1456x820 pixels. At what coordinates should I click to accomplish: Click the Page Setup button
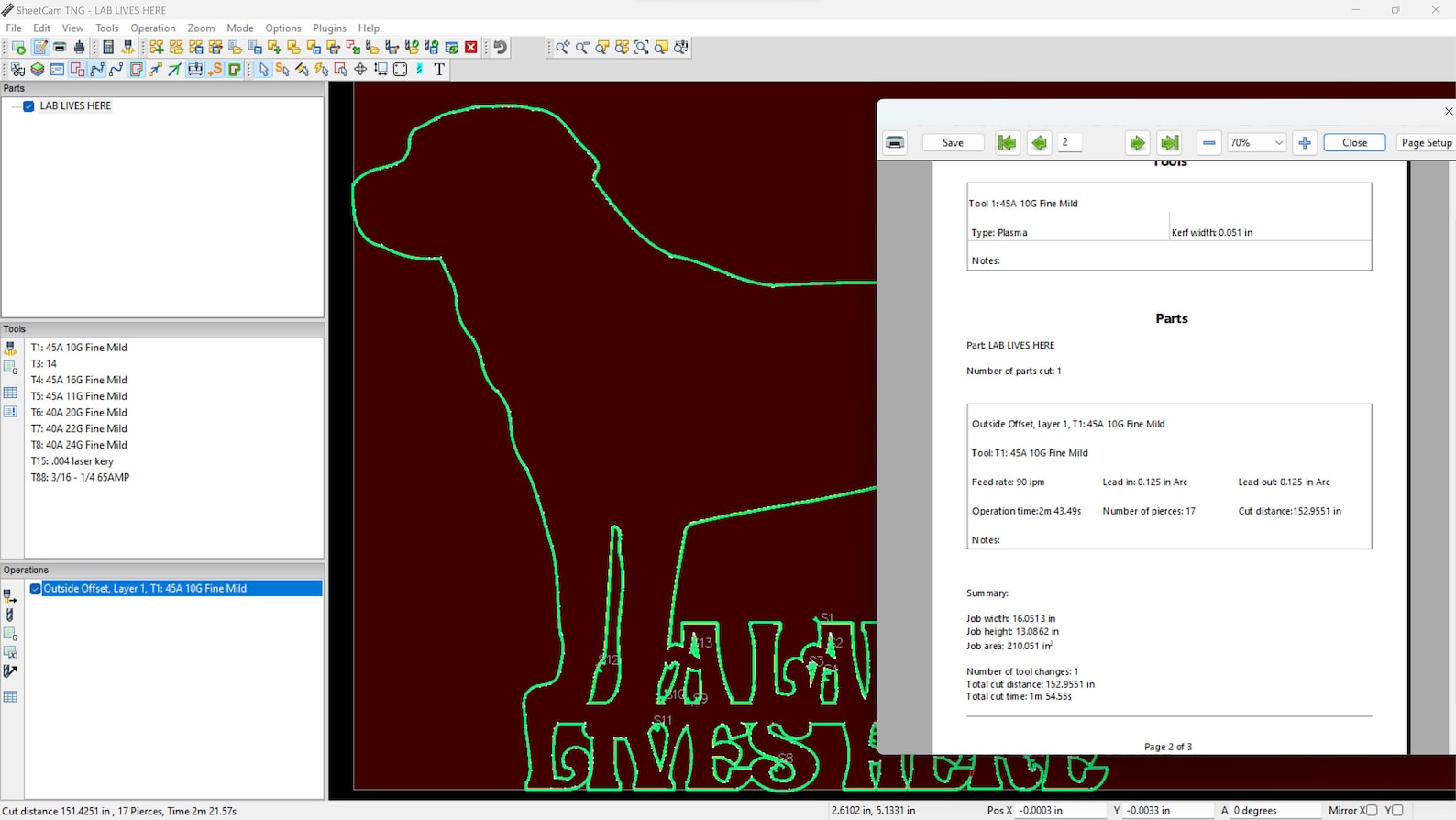click(x=1426, y=143)
